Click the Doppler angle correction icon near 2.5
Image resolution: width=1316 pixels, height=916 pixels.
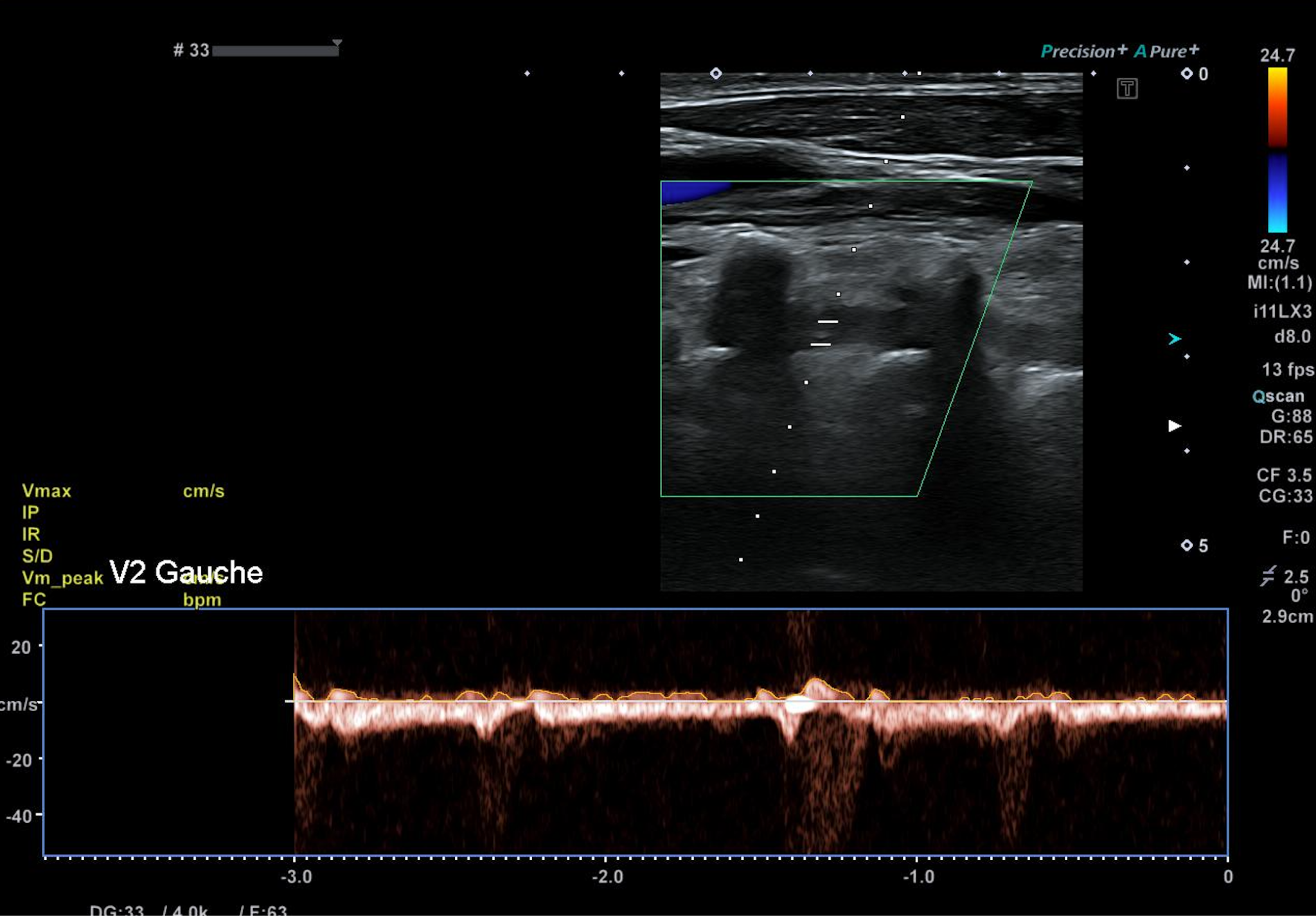point(1268,576)
